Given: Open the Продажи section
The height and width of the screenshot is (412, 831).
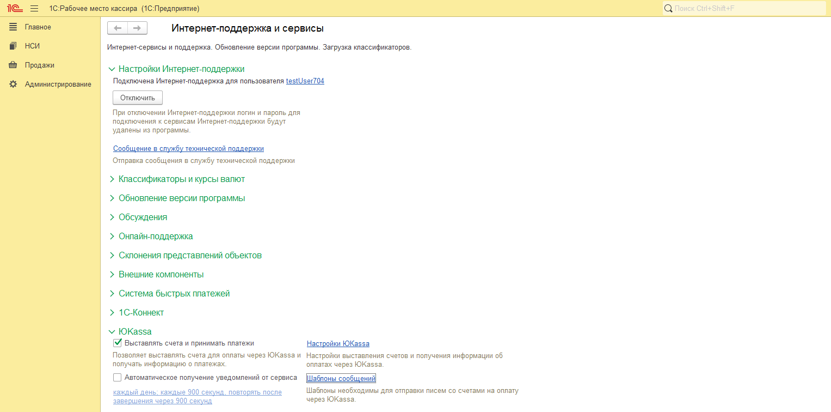Looking at the screenshot, I should click(x=39, y=65).
